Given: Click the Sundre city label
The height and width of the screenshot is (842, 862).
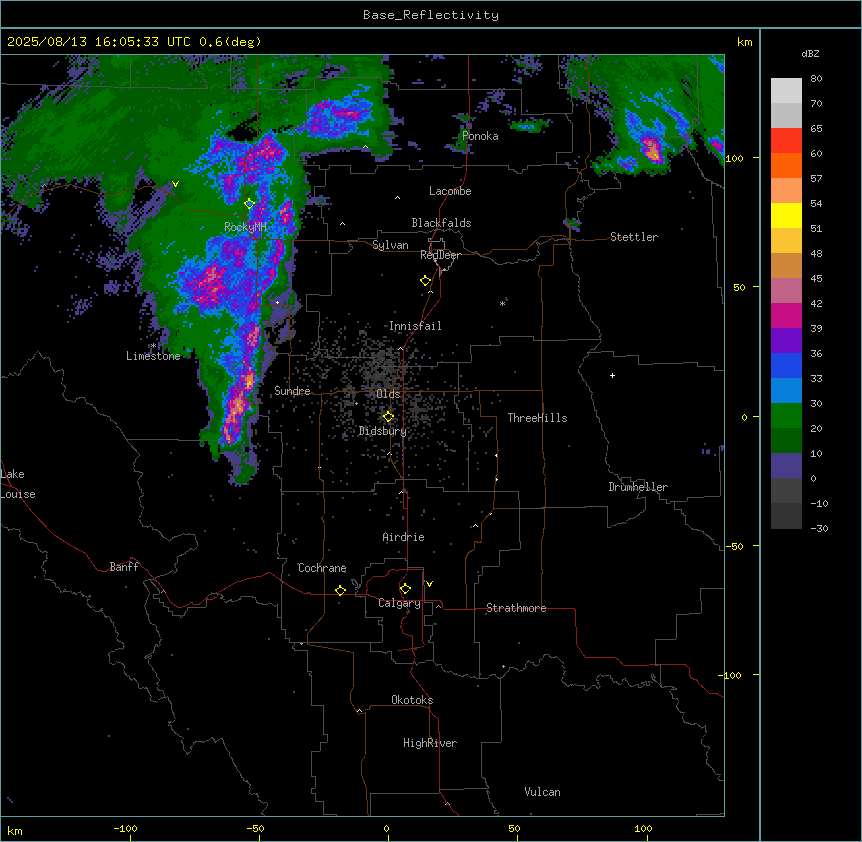Looking at the screenshot, I should pos(292,391).
